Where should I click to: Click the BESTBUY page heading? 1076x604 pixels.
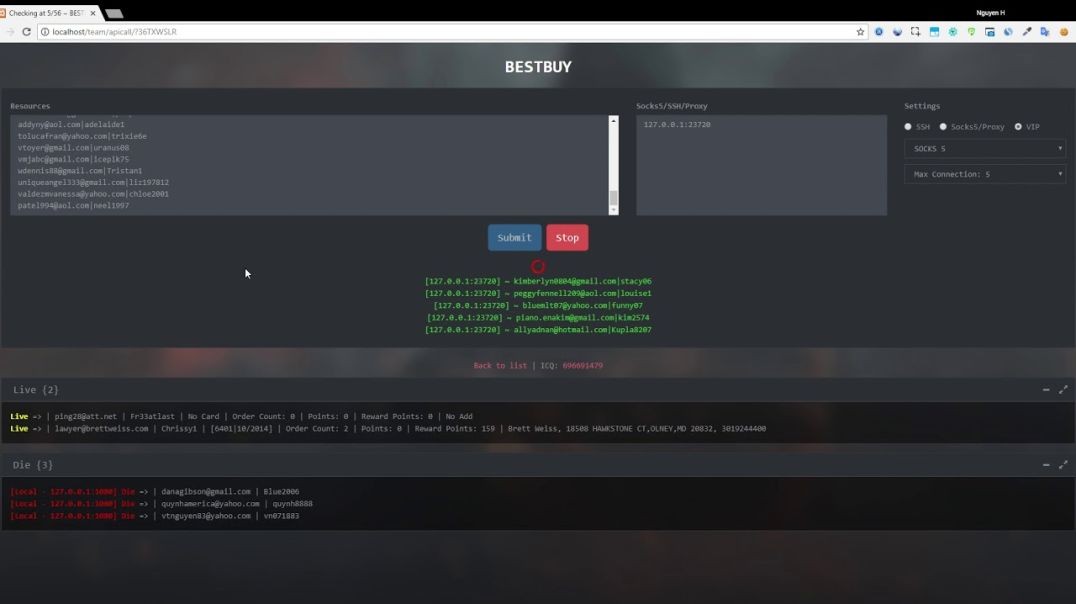[x=538, y=67]
